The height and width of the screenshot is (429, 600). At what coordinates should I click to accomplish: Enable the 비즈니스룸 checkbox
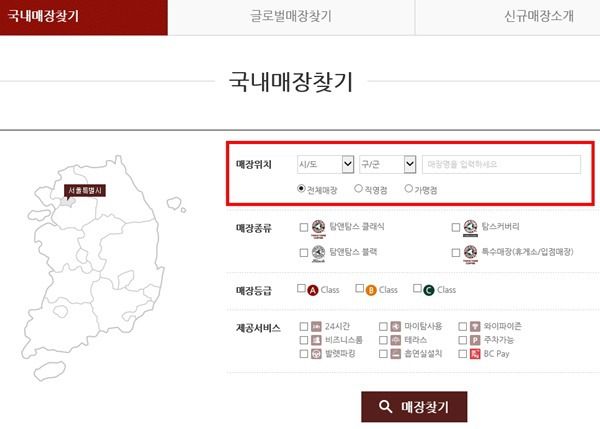point(304,340)
